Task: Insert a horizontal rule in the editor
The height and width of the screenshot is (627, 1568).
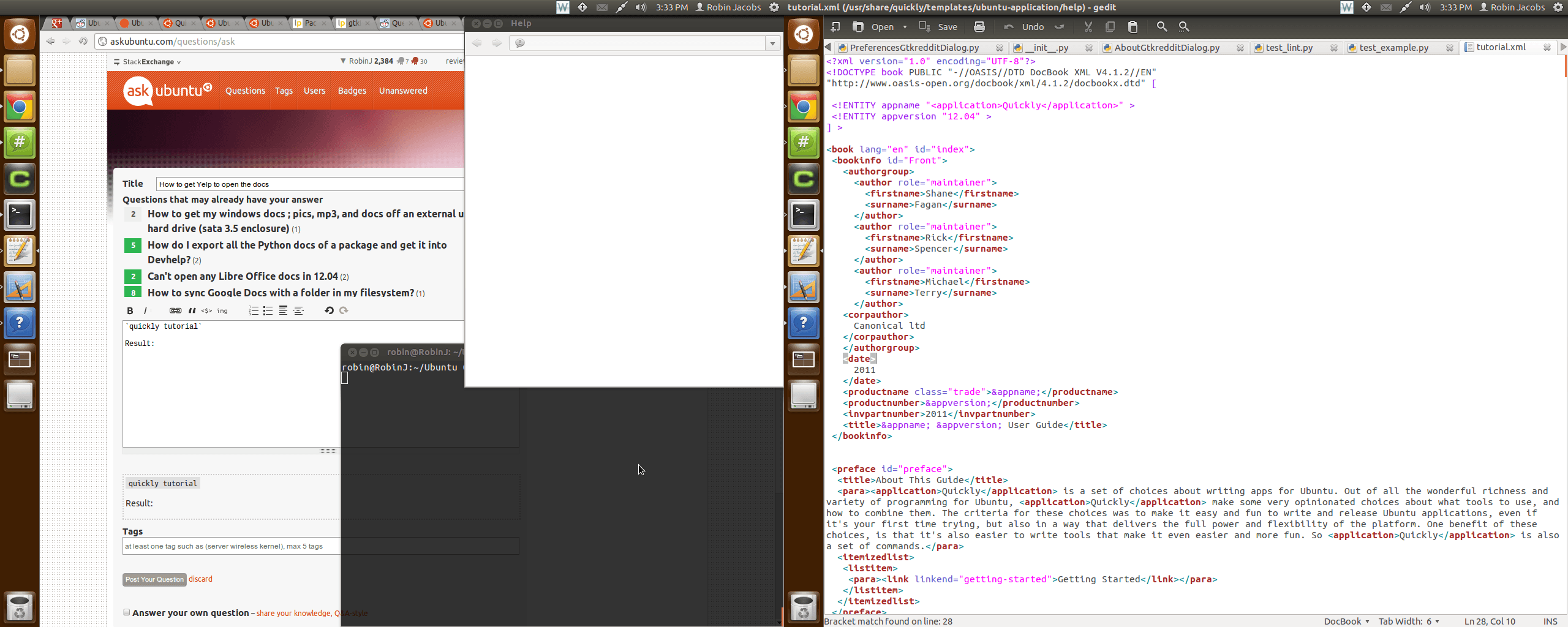Action: tap(298, 310)
